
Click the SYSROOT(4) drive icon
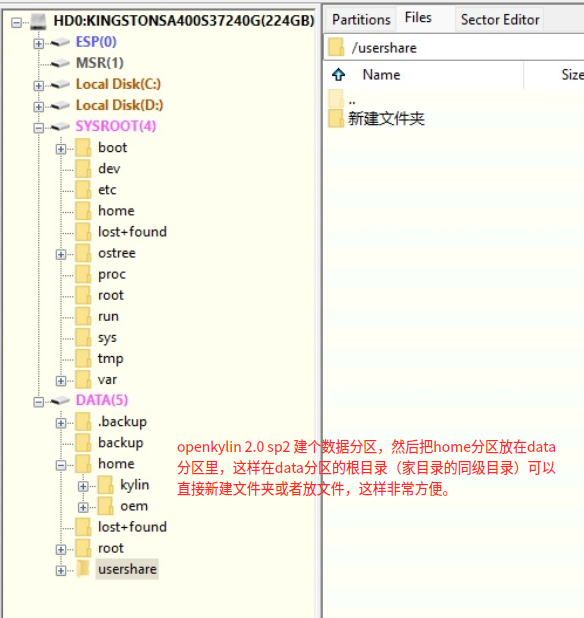(x=60, y=127)
